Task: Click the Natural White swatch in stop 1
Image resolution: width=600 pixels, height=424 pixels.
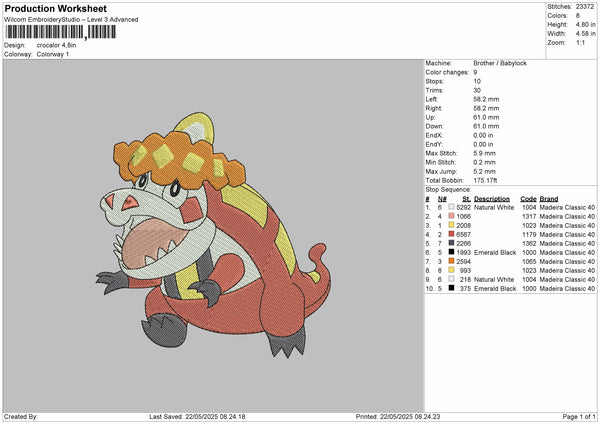Action: tap(452, 207)
